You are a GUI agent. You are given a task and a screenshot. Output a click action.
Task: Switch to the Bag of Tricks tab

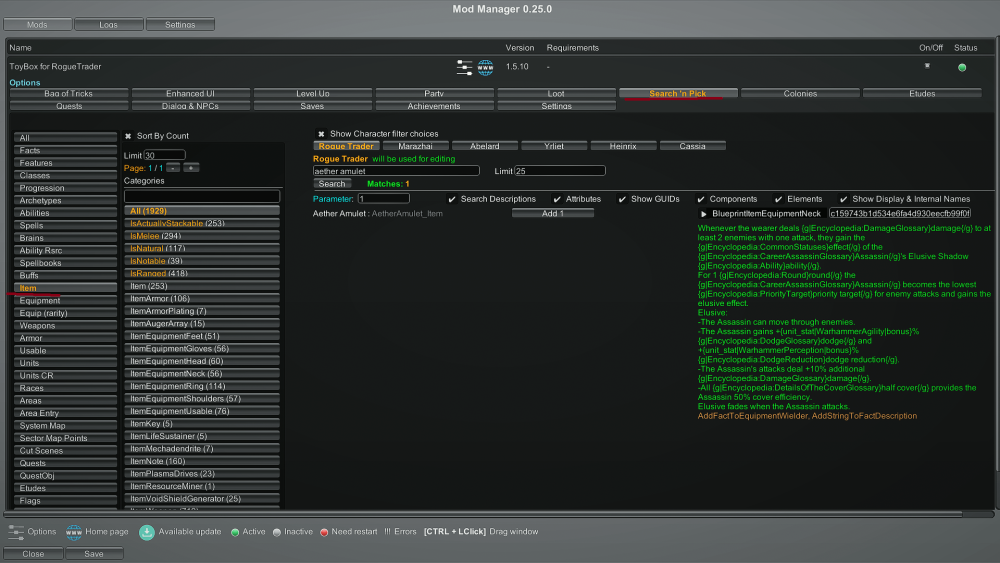point(68,93)
